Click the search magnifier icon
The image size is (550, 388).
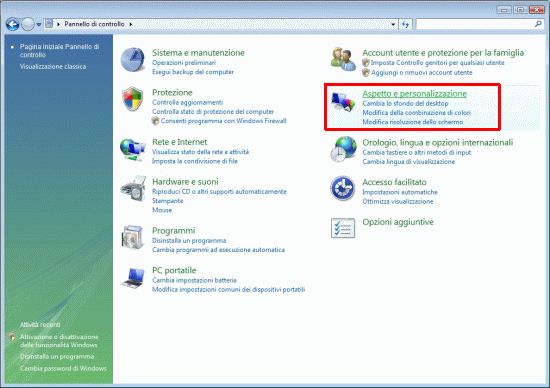538,24
